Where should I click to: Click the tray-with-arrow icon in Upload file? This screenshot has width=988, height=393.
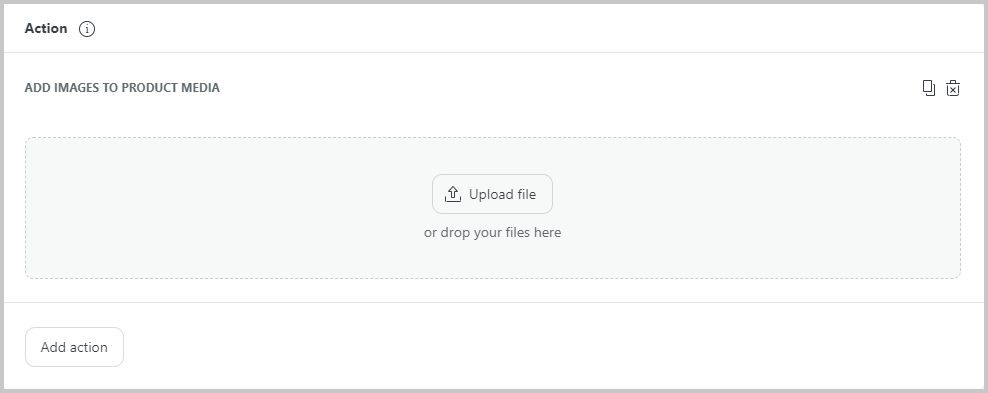pyautogui.click(x=453, y=194)
